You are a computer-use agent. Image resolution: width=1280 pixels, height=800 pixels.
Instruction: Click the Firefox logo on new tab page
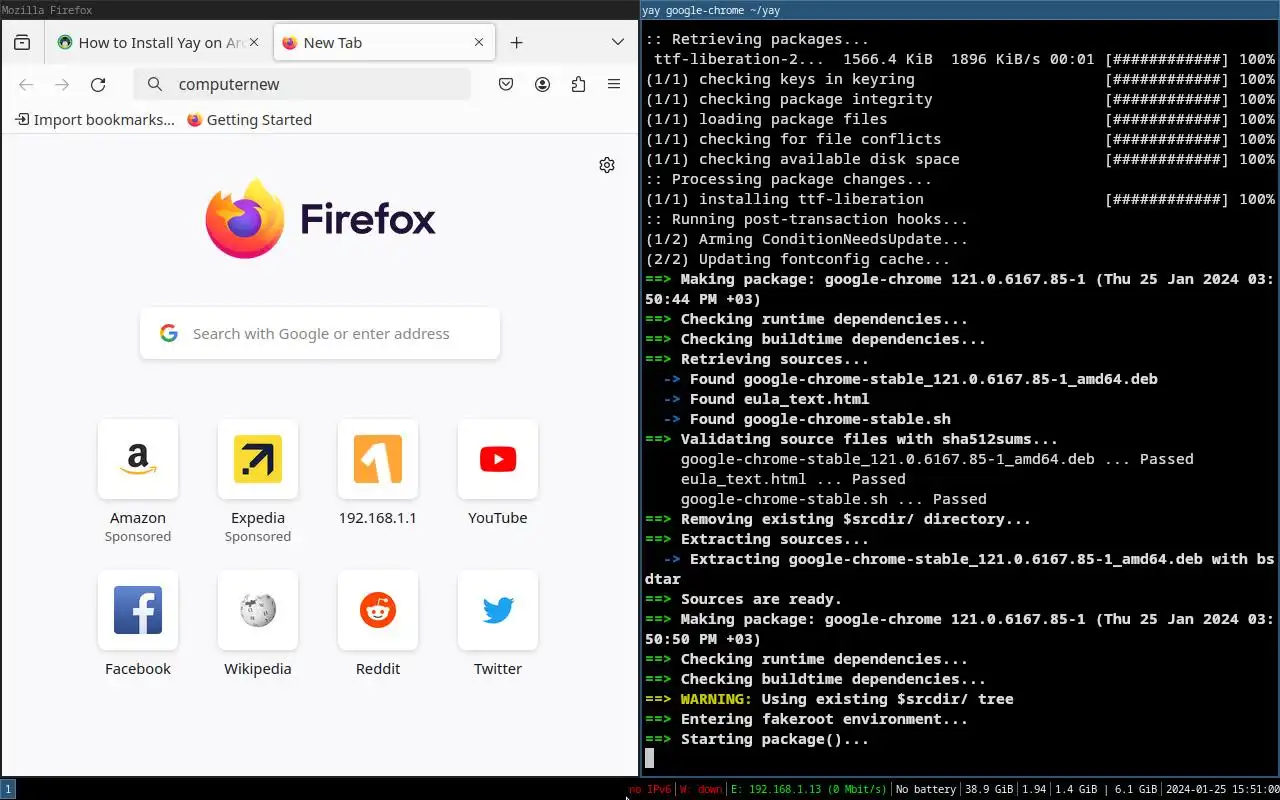[320, 218]
